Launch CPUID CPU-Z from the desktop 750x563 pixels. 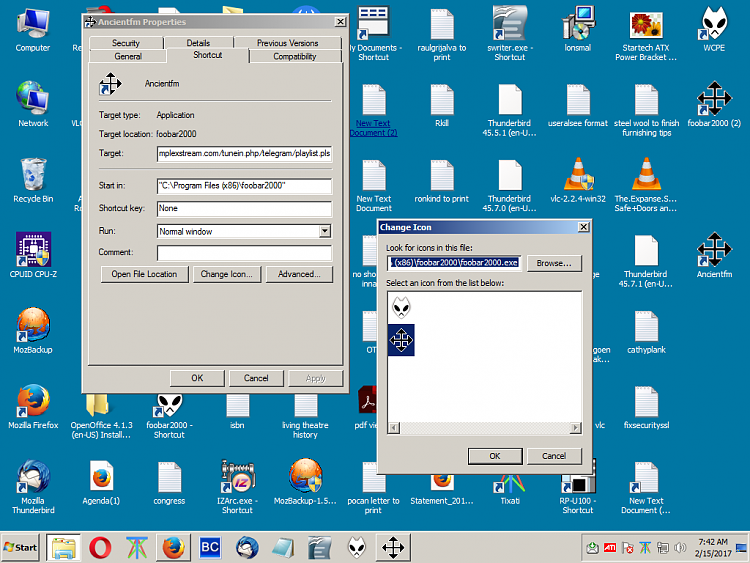pos(33,255)
